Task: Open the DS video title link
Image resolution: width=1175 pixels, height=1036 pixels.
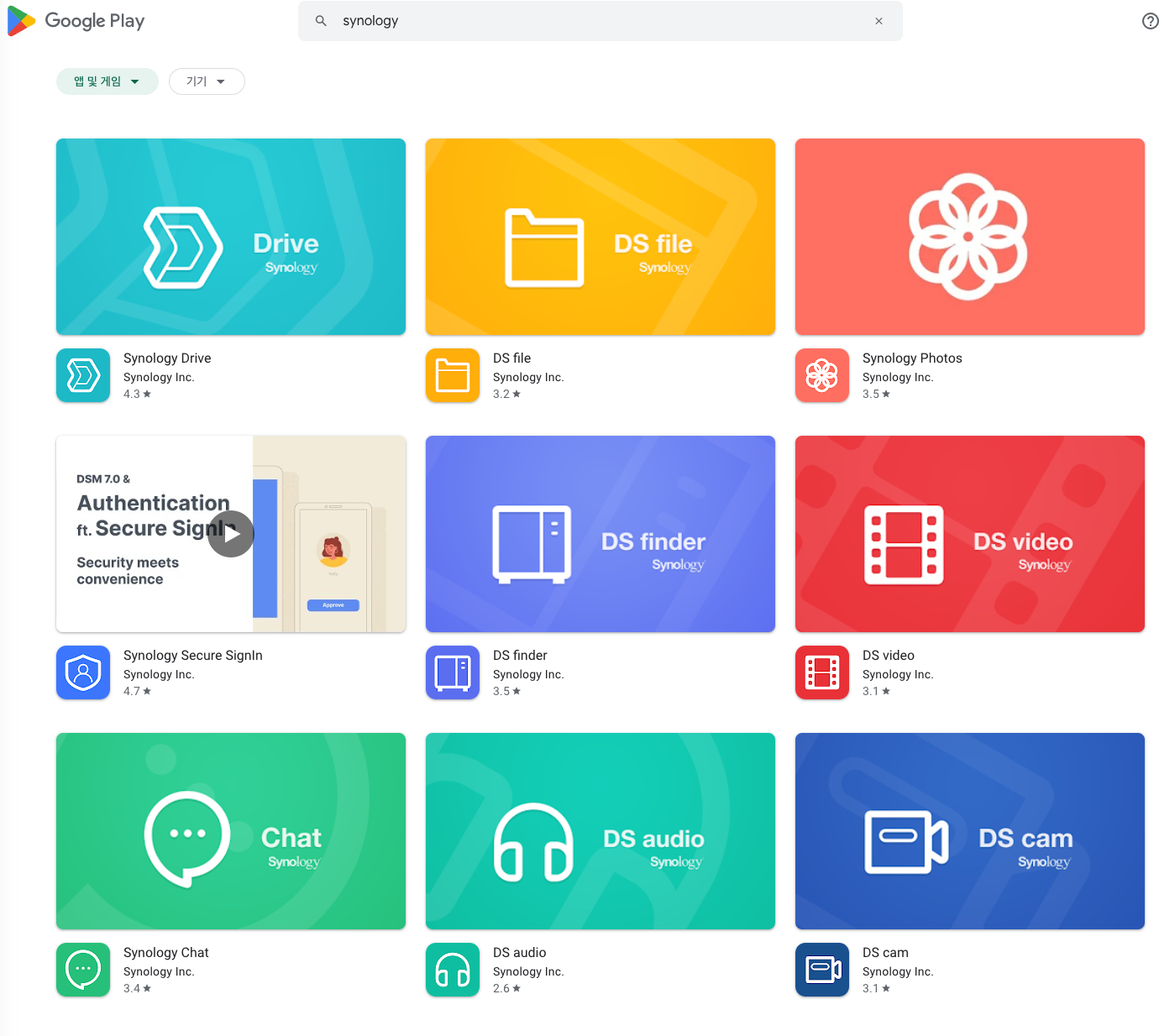Action: point(889,656)
